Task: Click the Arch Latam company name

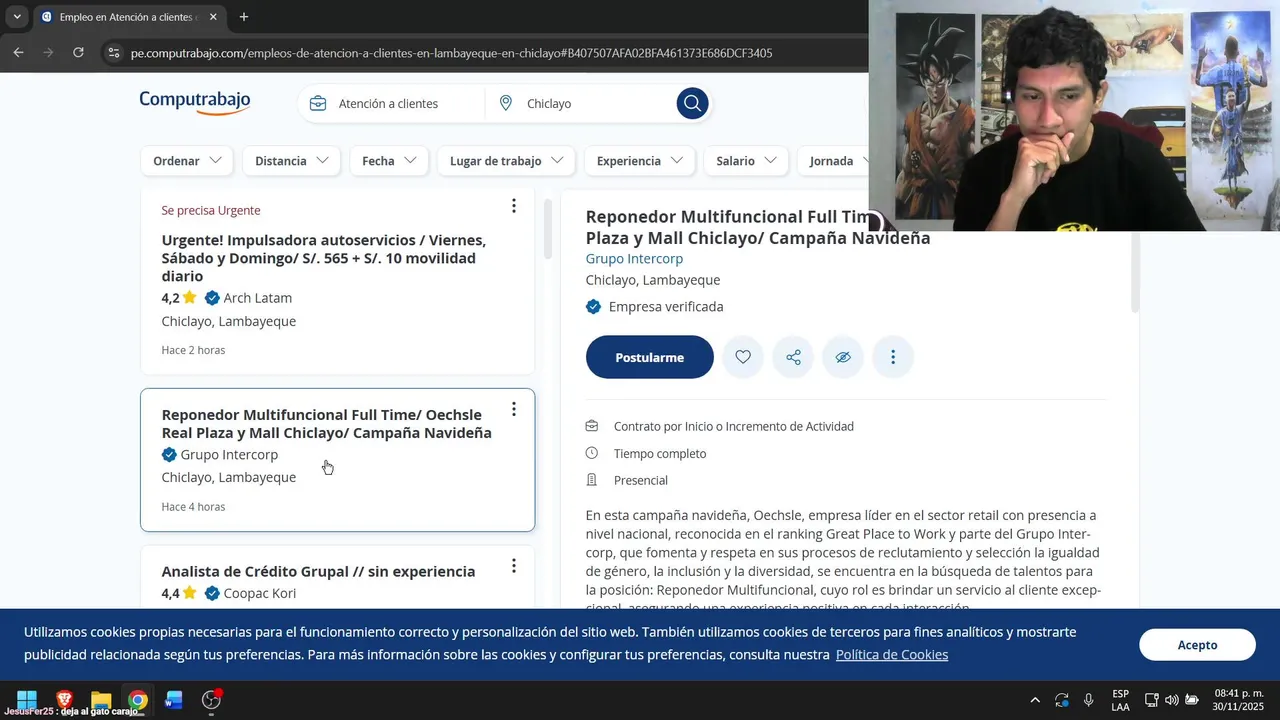Action: (258, 298)
